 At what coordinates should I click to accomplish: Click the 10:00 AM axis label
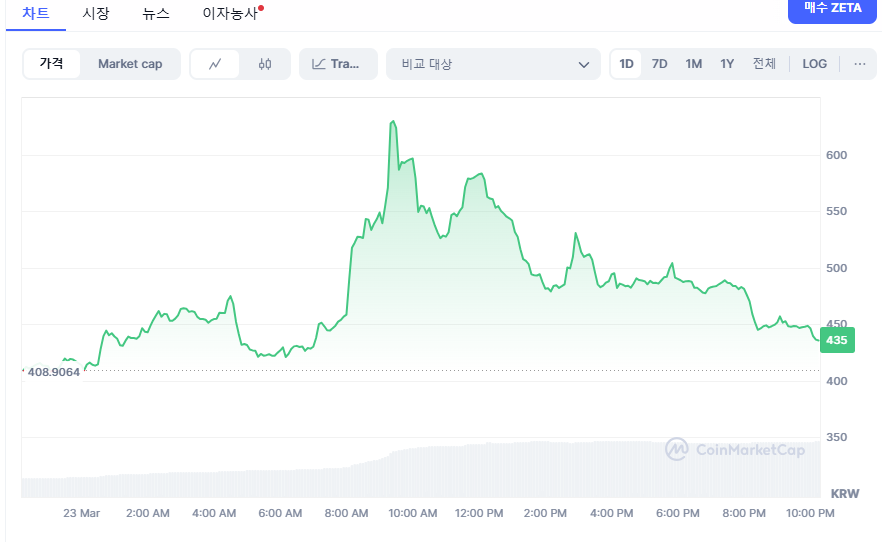[x=413, y=513]
